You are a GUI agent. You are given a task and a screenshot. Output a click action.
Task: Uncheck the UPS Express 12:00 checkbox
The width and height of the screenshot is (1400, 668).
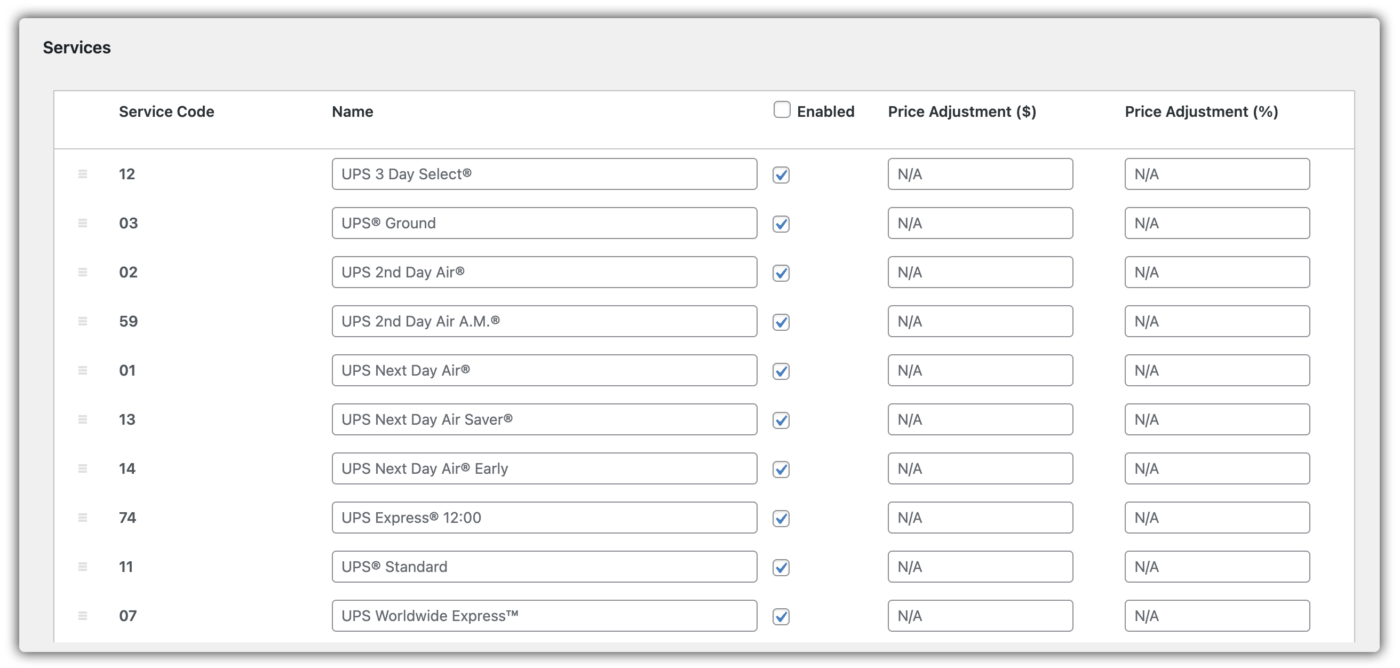pos(782,518)
